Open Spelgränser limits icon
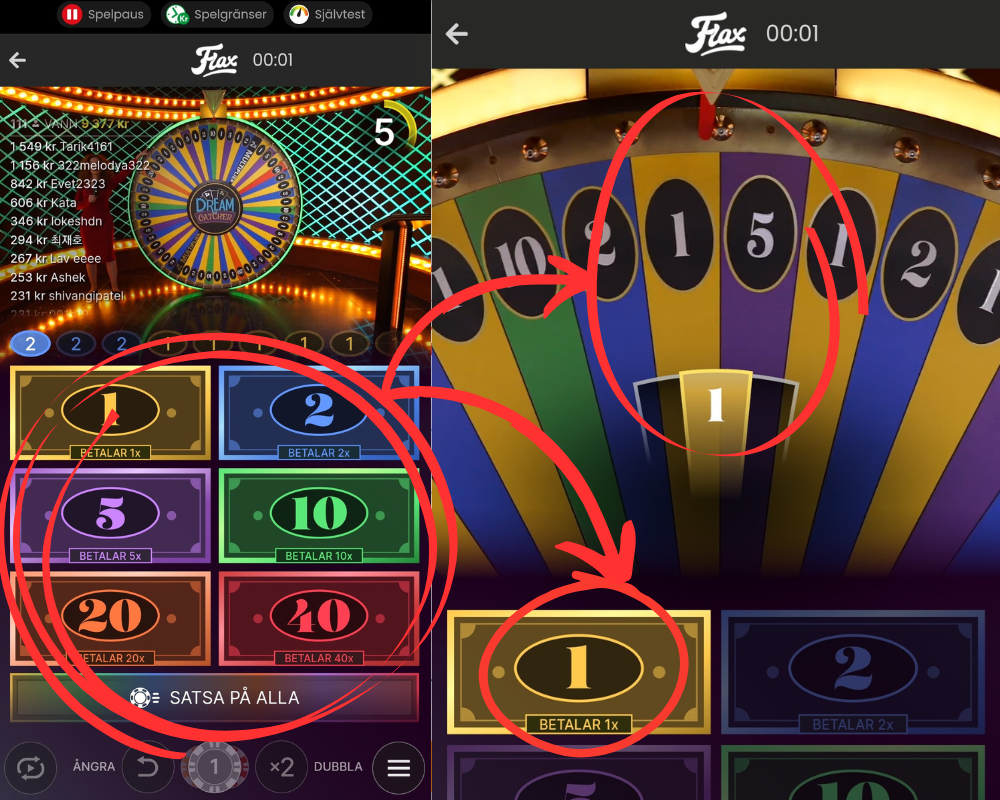1000x800 pixels. (x=177, y=14)
